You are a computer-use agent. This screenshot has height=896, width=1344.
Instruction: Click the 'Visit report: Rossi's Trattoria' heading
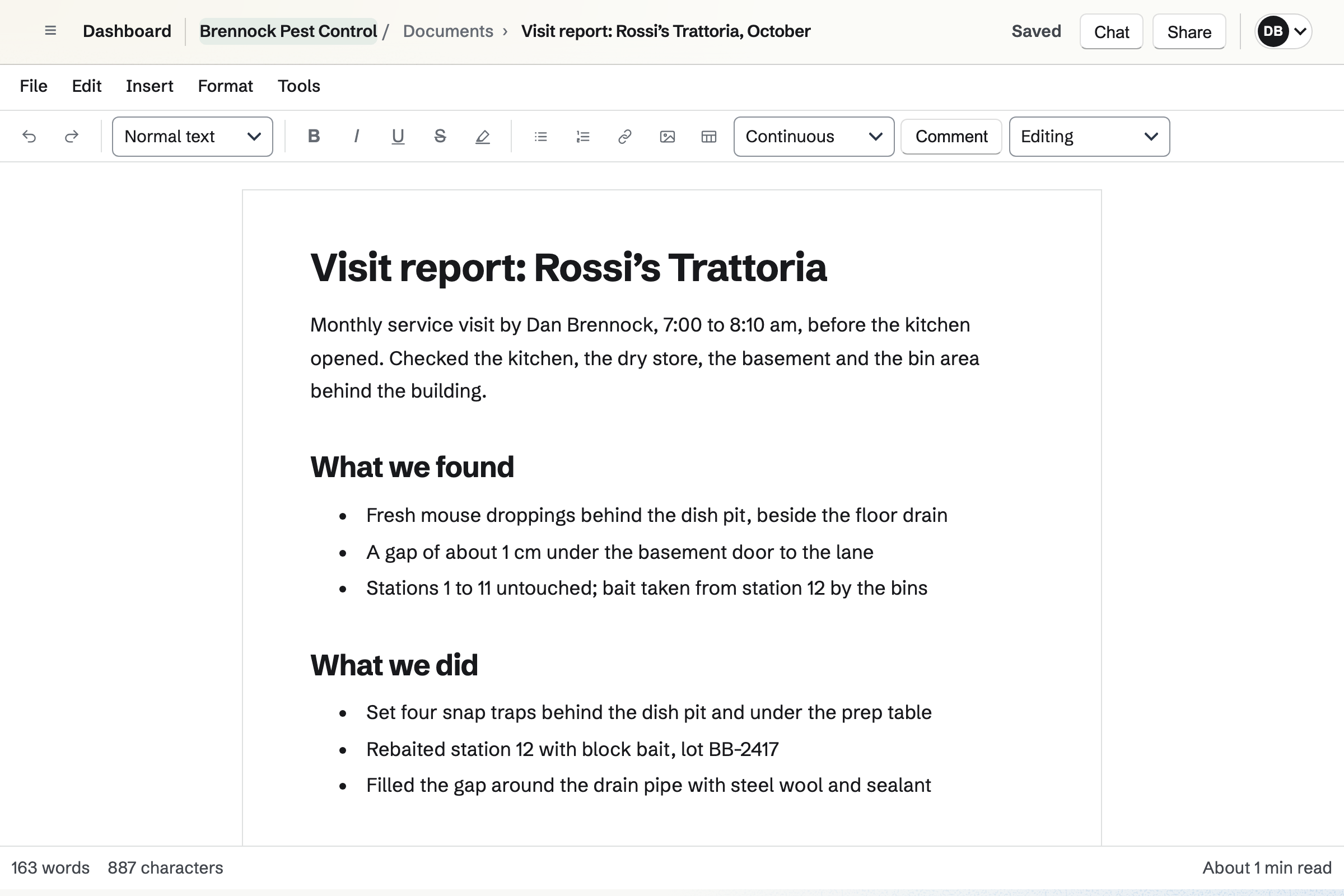568,268
